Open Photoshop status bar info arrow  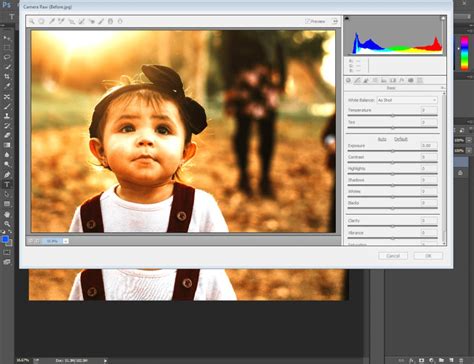click(x=105, y=360)
